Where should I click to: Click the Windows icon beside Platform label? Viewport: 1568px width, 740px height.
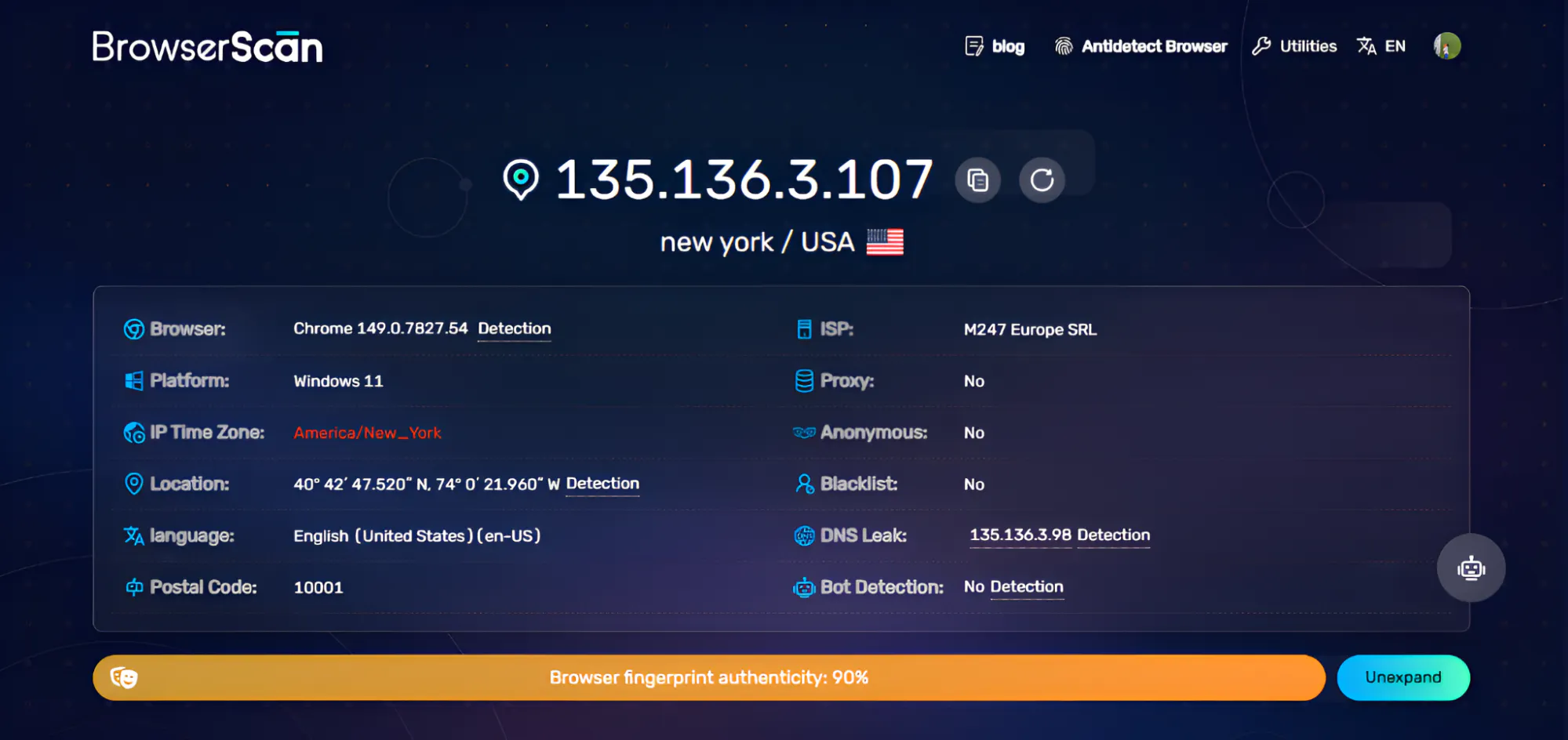(134, 381)
